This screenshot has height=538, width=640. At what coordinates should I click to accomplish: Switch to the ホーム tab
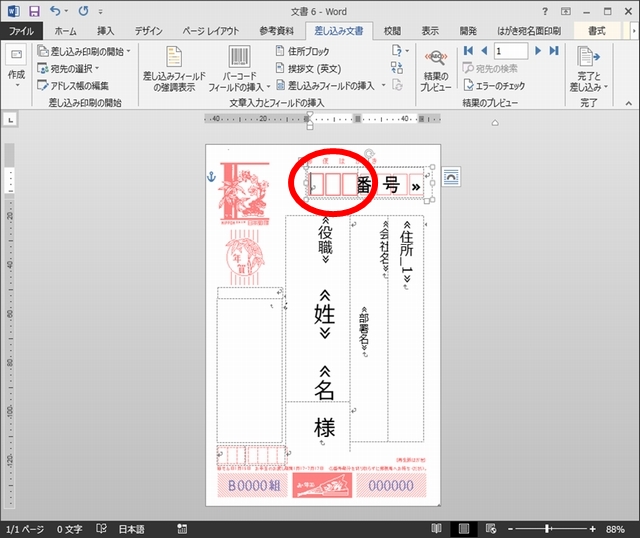tap(65, 31)
